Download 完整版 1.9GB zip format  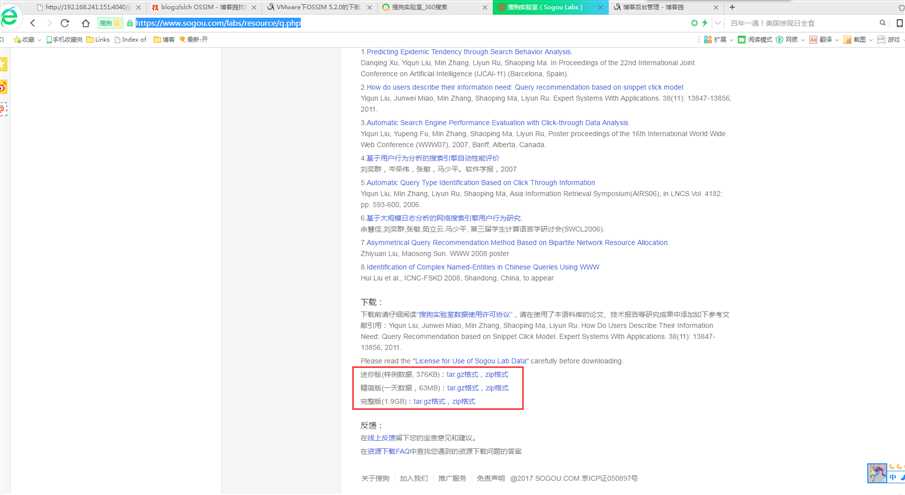[463, 402]
